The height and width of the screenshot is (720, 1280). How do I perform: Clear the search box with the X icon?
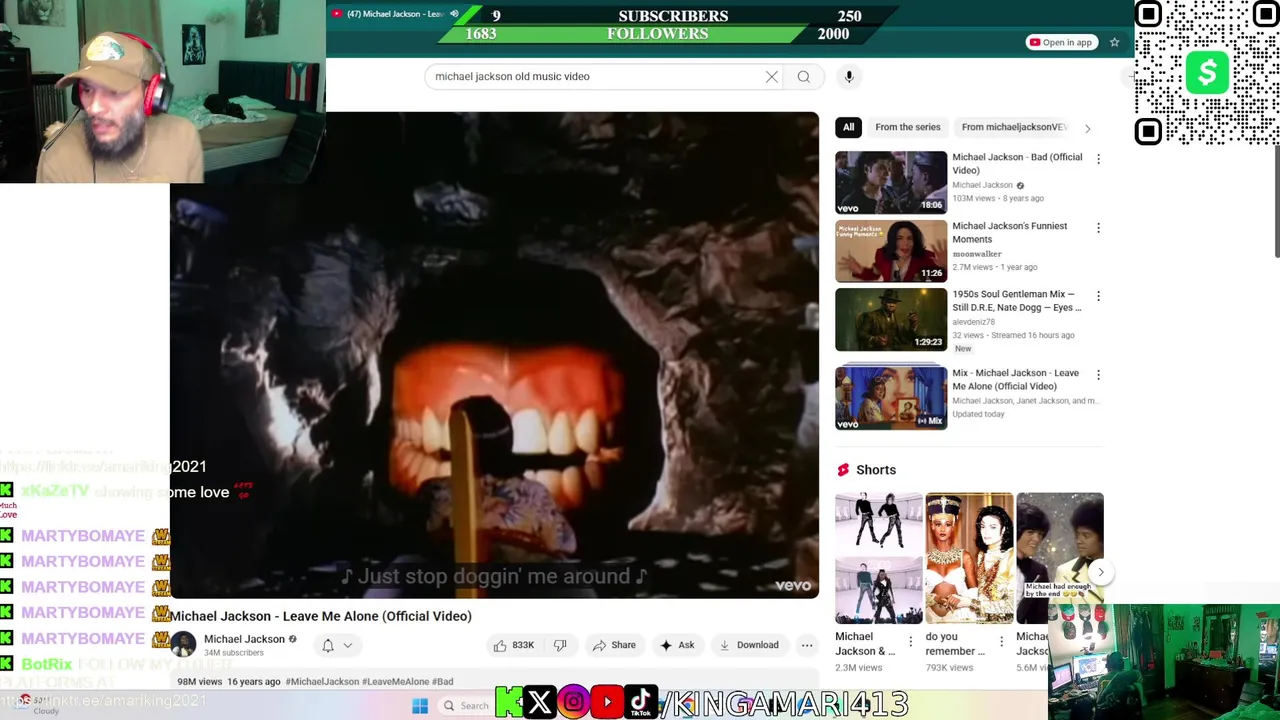click(772, 77)
